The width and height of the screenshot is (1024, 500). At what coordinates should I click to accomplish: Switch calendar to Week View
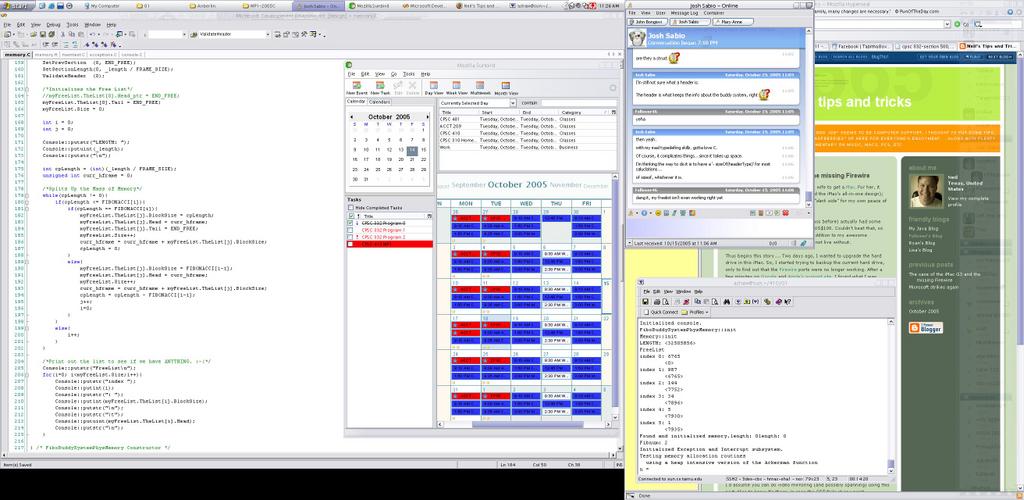tap(459, 89)
